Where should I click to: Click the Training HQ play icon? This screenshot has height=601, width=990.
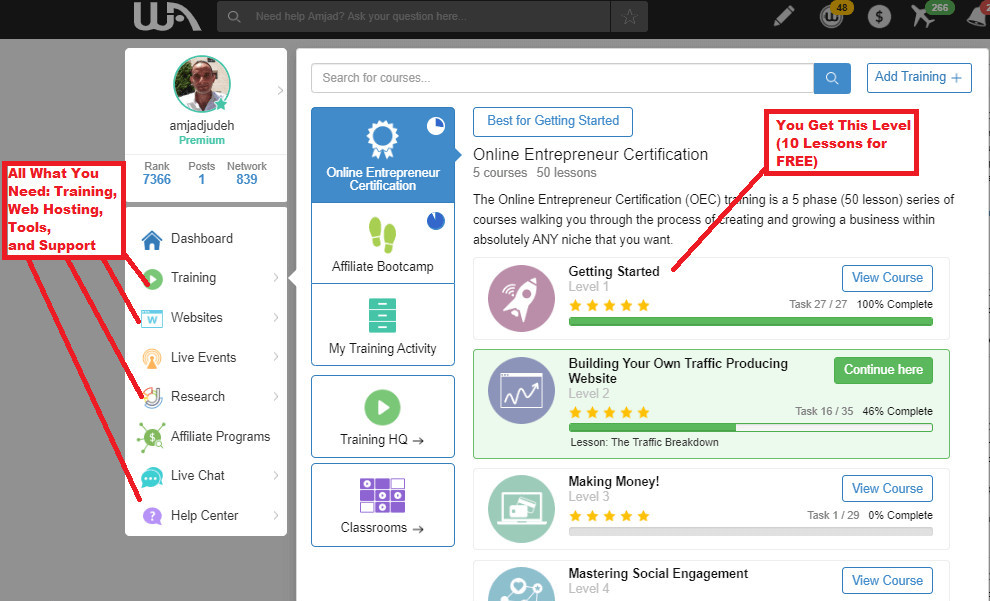(x=383, y=407)
